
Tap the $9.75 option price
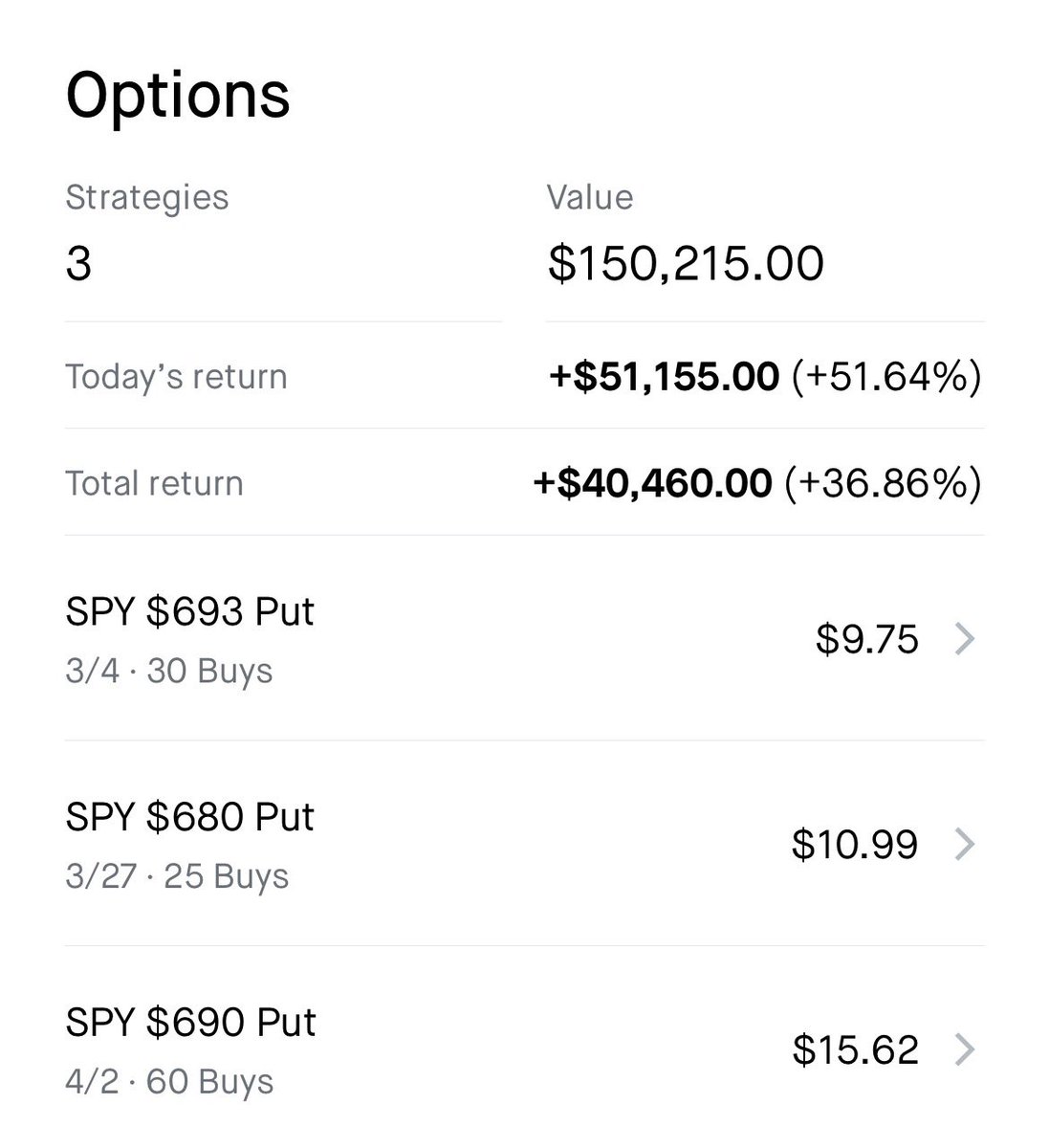pos(866,639)
